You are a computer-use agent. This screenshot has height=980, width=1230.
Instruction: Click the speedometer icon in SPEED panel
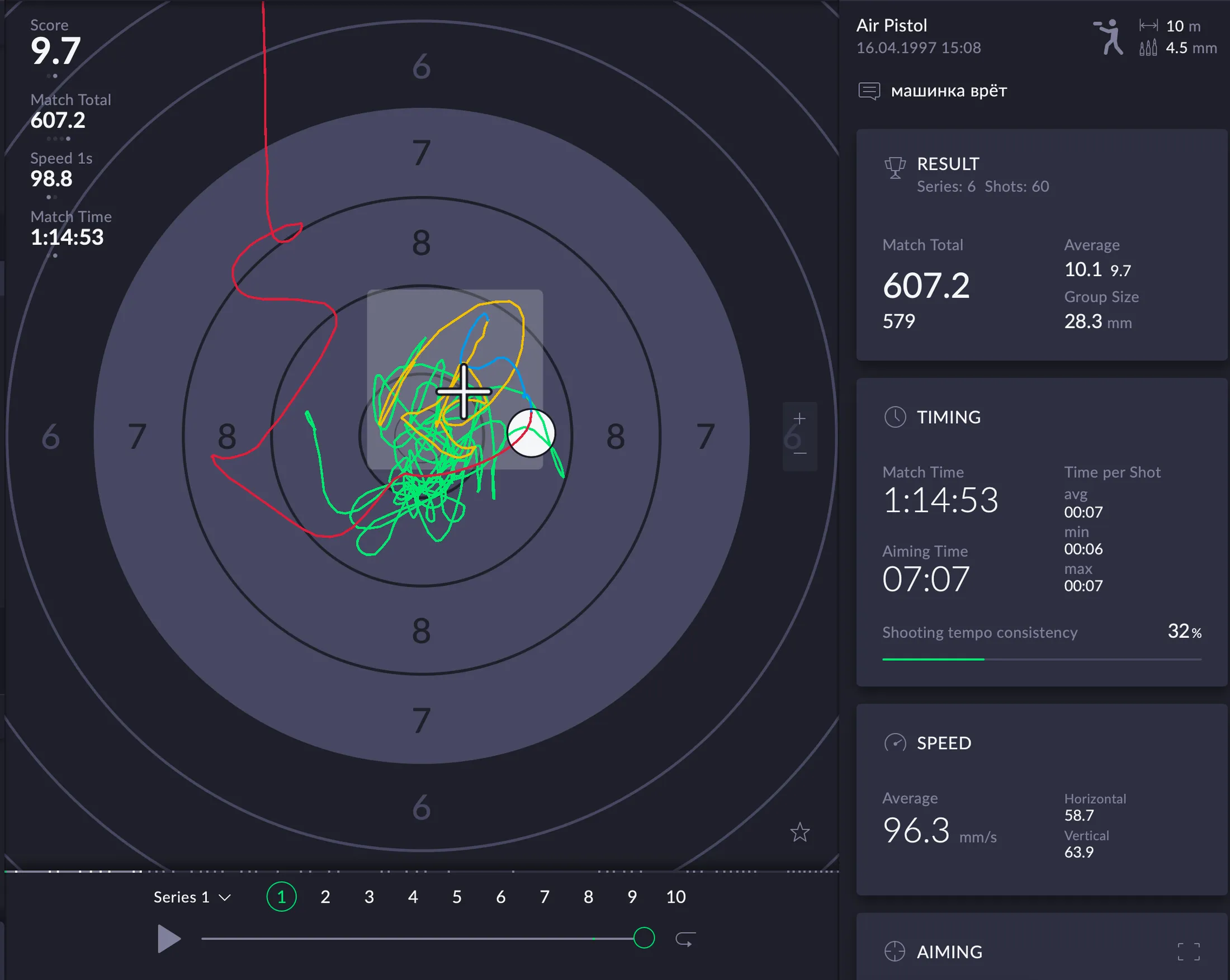pos(896,743)
